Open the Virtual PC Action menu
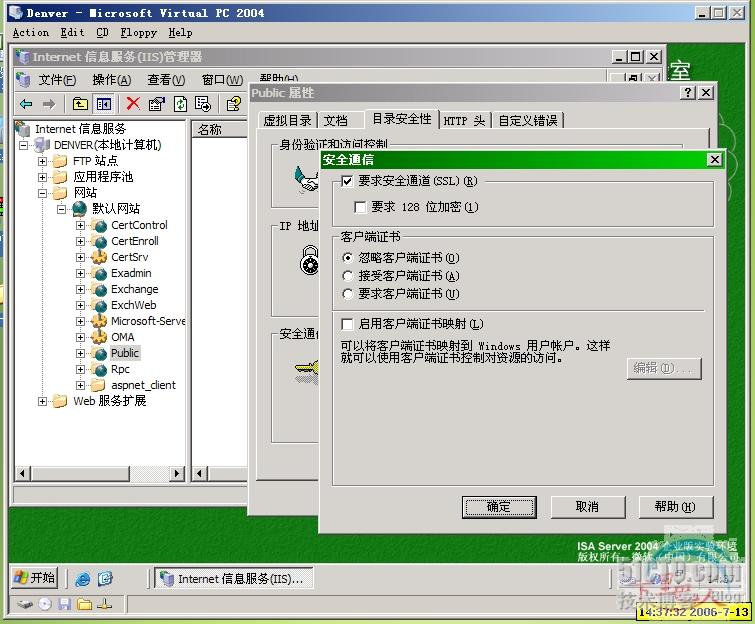 point(31,32)
